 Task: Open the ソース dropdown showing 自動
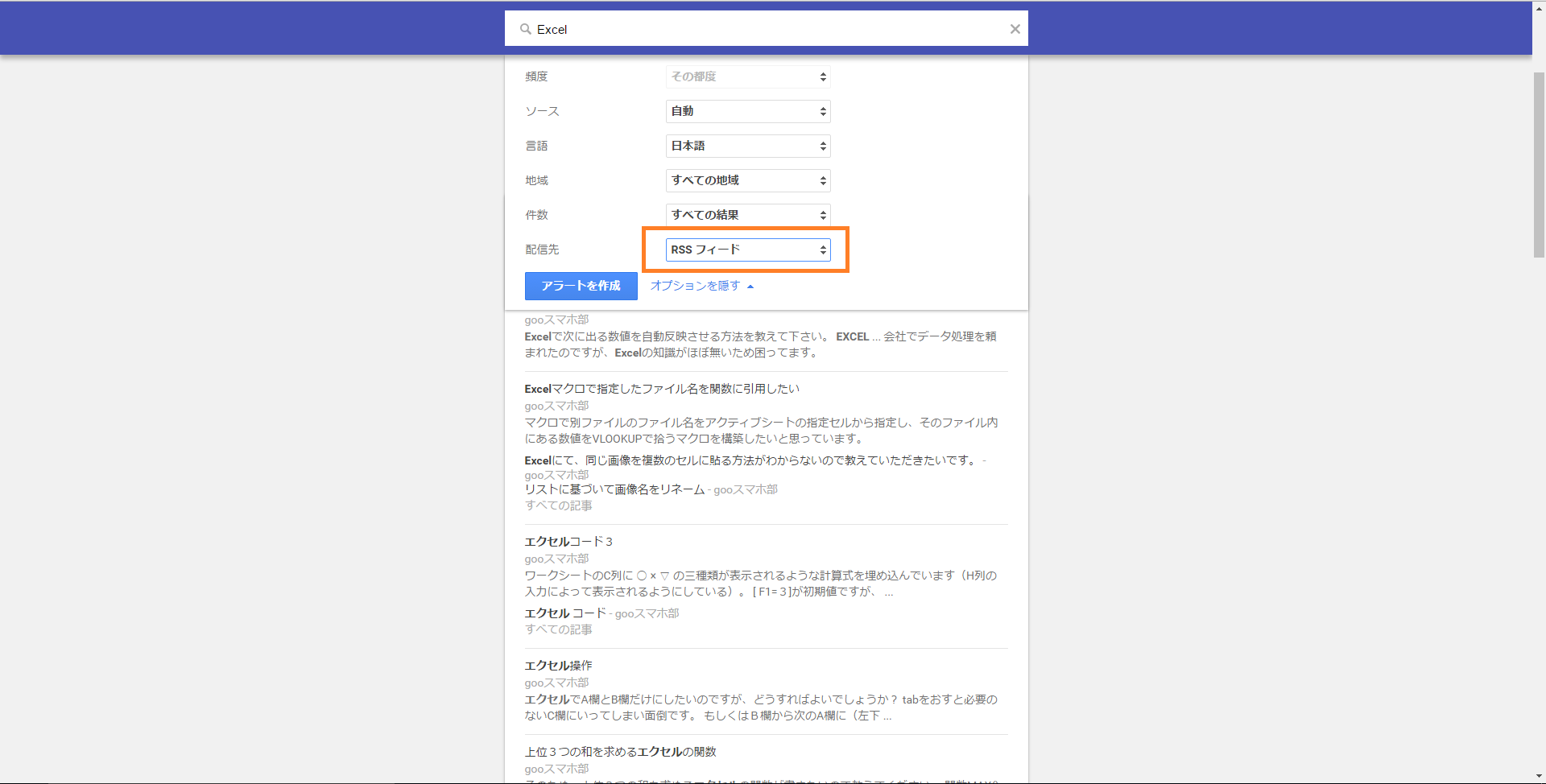(748, 111)
